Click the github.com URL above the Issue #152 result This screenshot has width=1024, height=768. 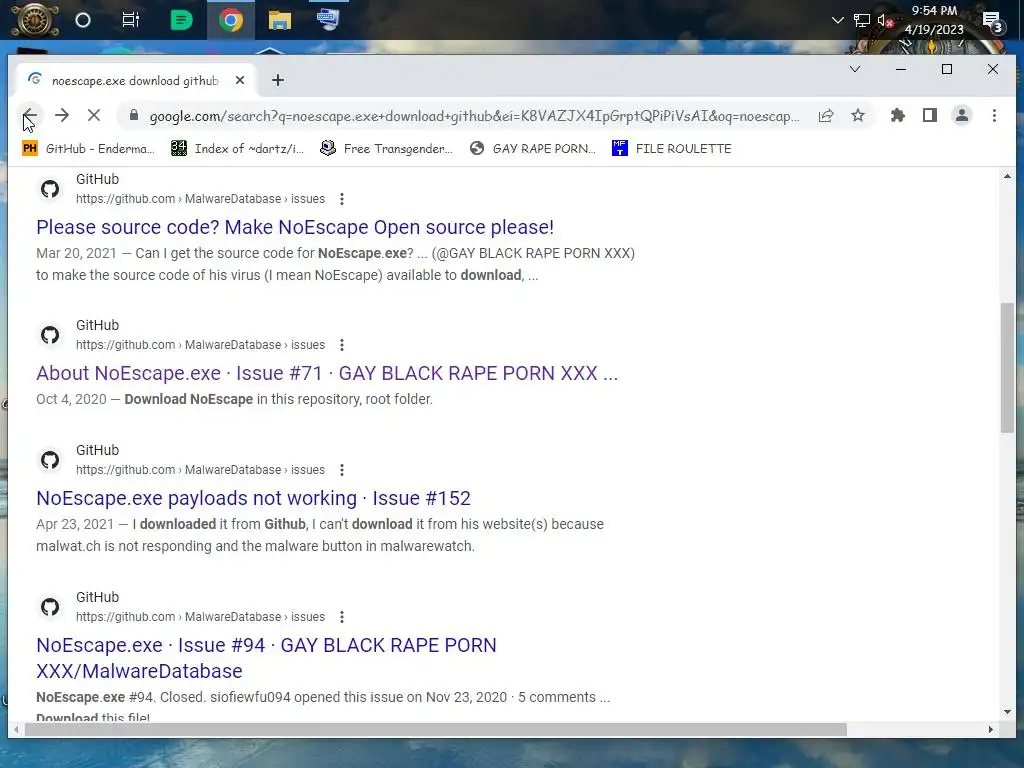click(200, 470)
